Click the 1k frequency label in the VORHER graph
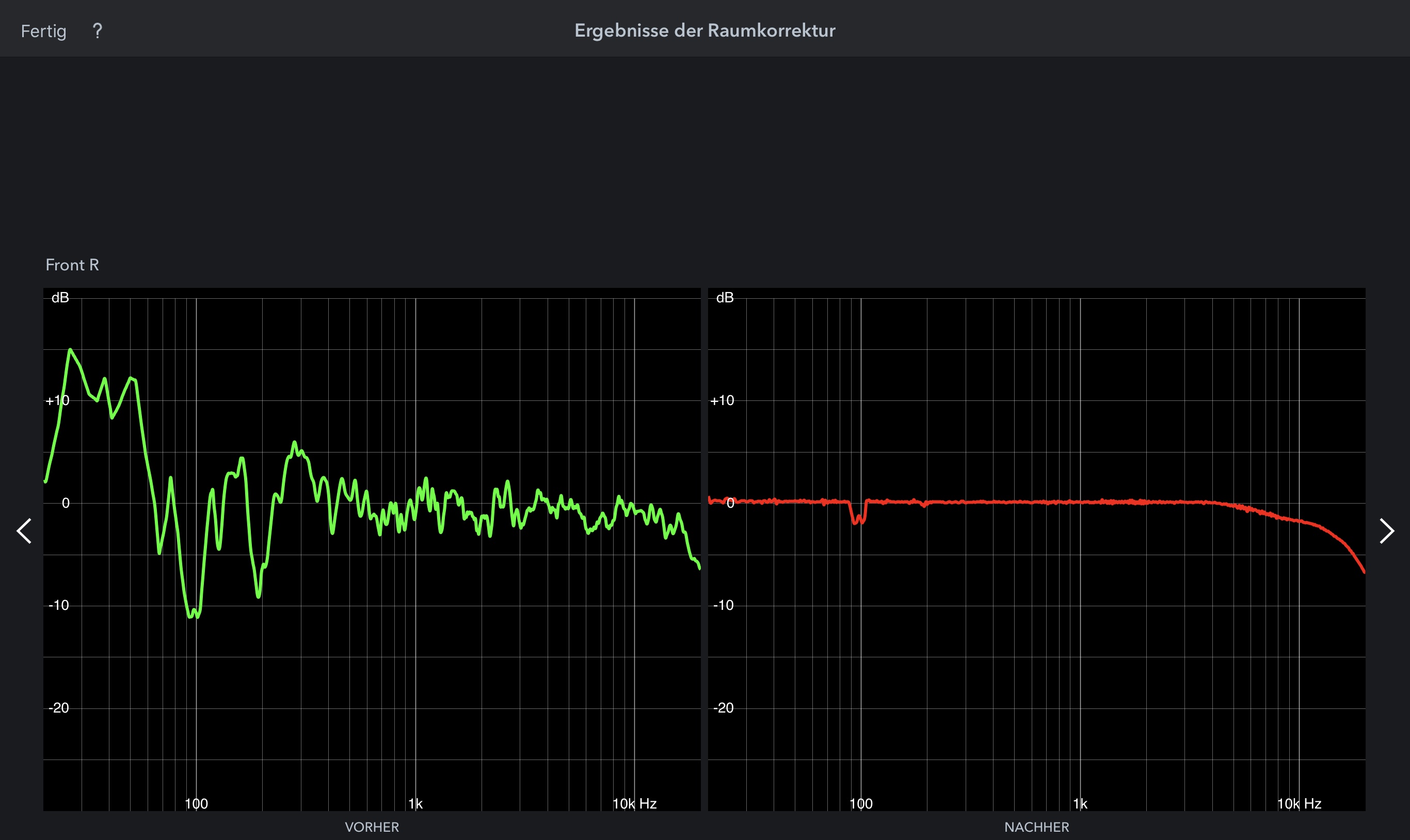This screenshot has height=840, width=1410. (x=415, y=804)
